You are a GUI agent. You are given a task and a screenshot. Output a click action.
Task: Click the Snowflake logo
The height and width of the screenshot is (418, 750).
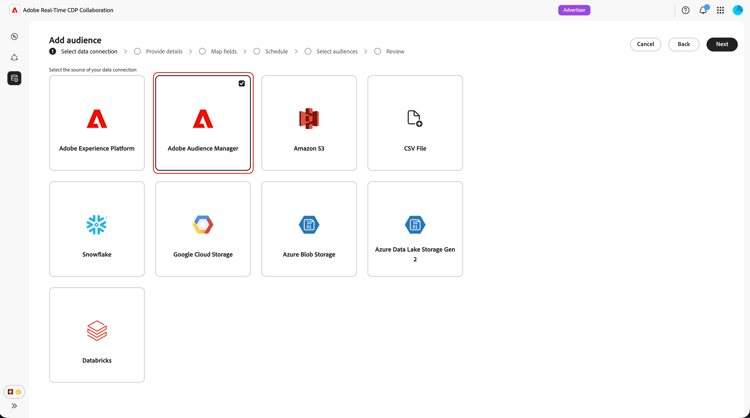click(x=97, y=225)
